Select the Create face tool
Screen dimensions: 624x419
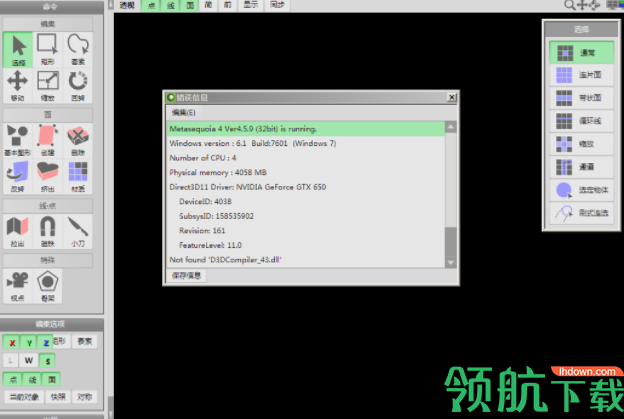pos(48,140)
